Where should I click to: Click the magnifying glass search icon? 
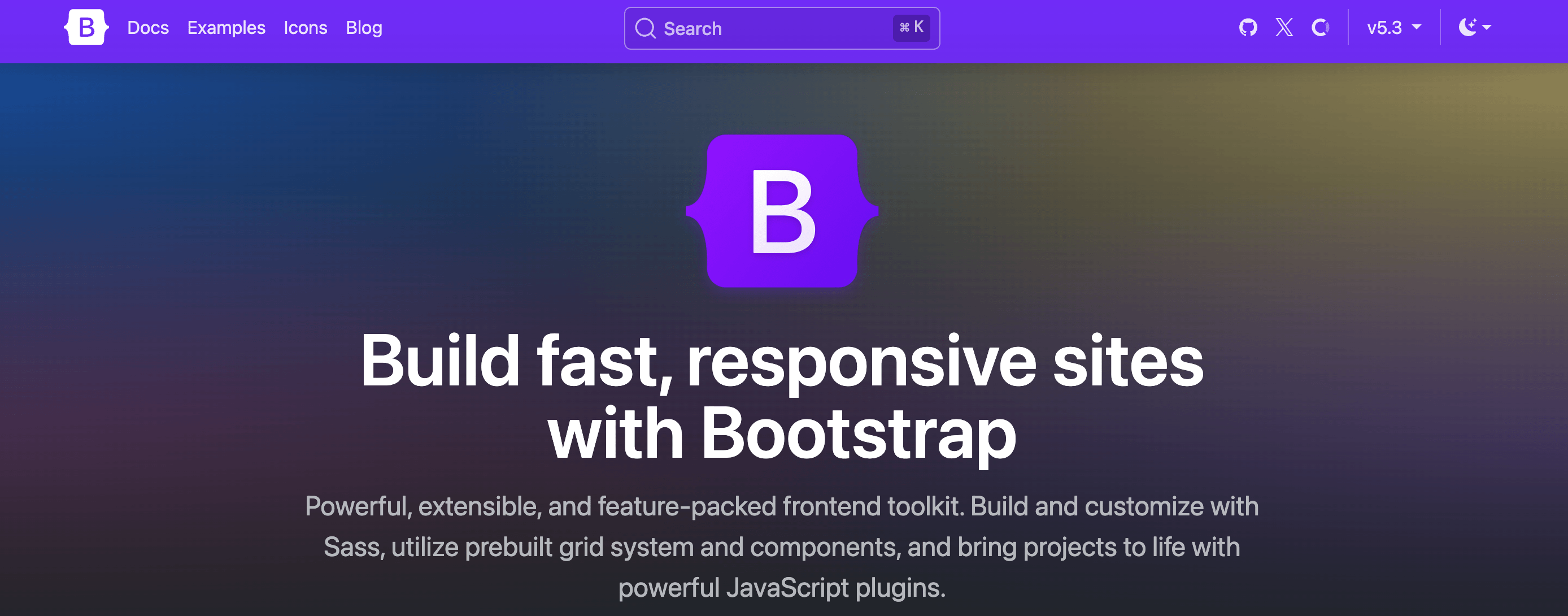point(645,28)
